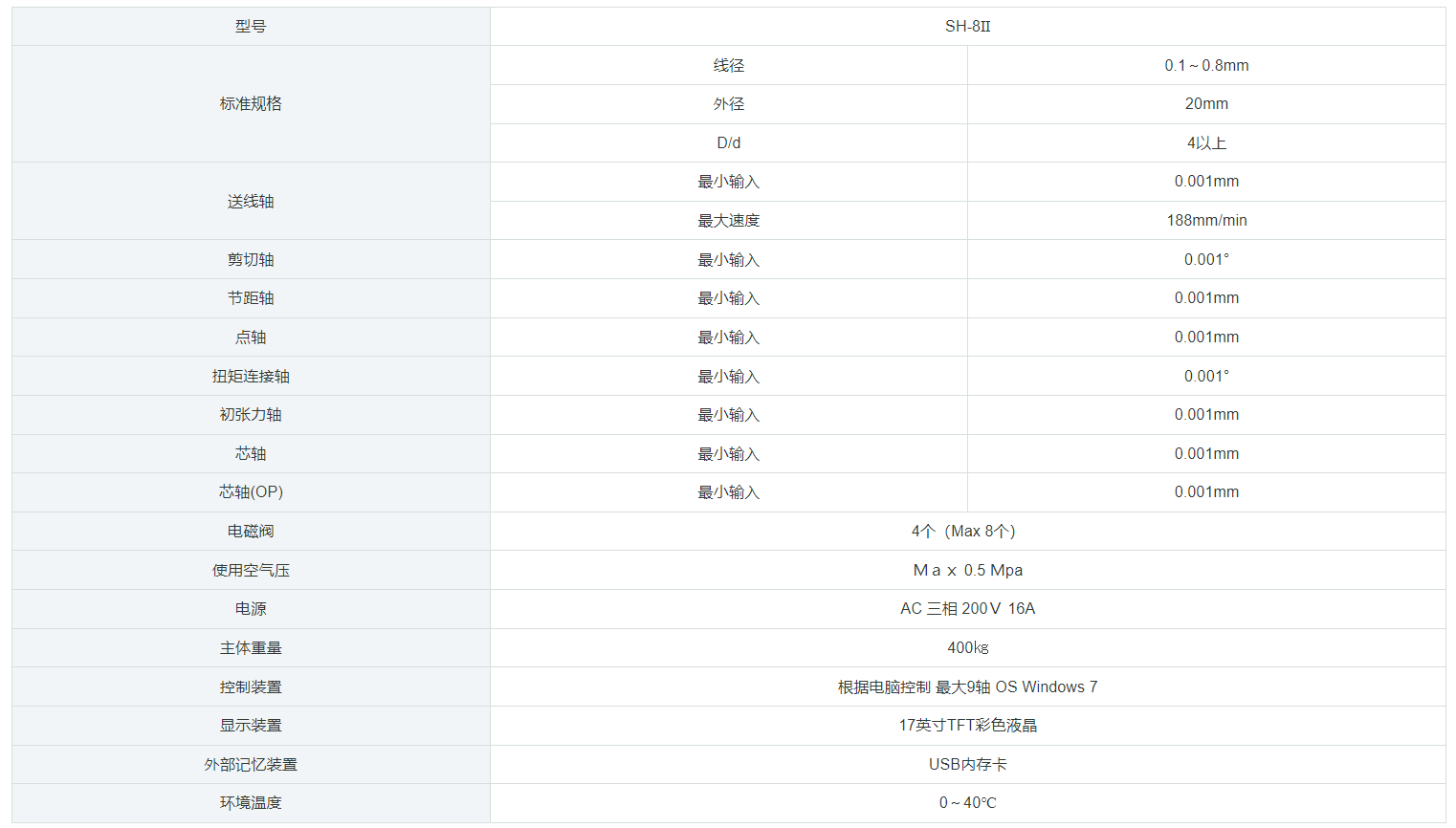Select the 点轴 row label
This screenshot has width=1456, height=828.
[251, 338]
